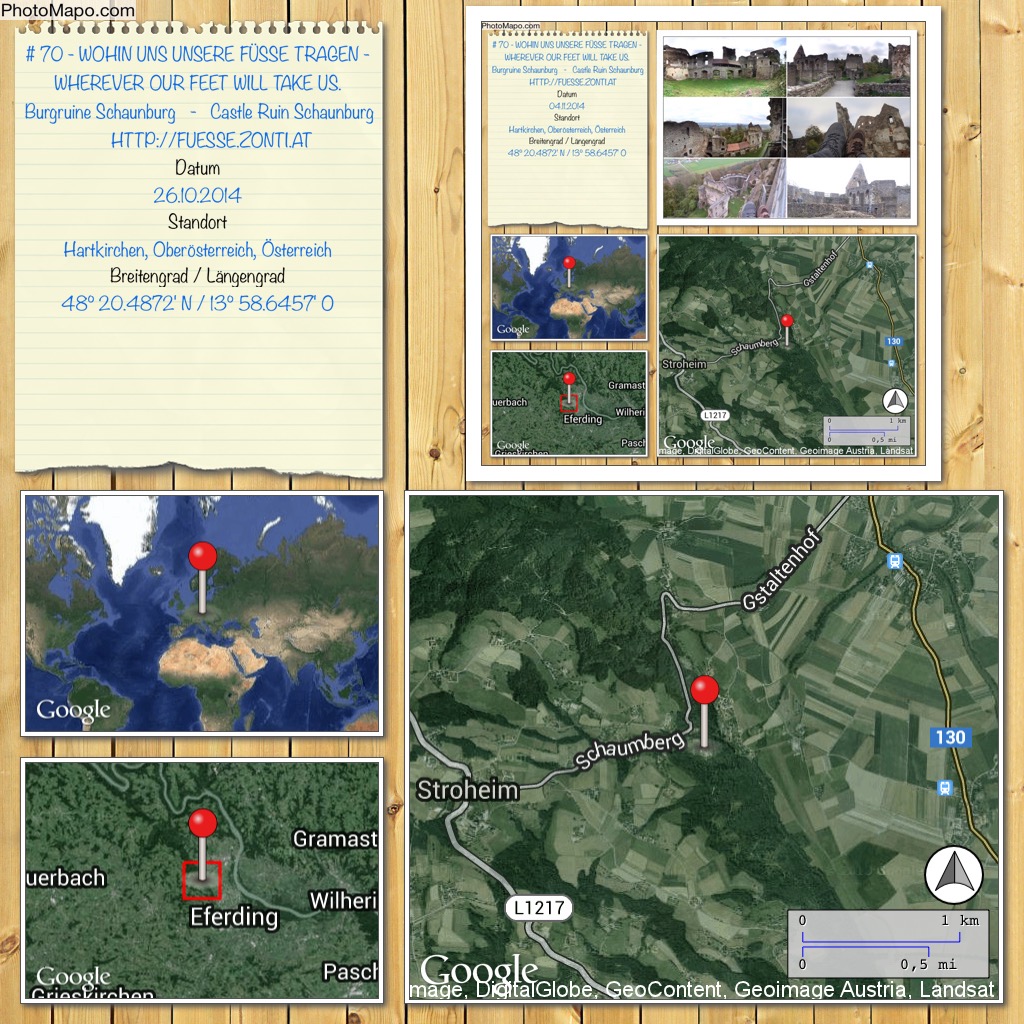Select the transit stop icon near Gstaltenhof
The image size is (1024, 1024).
(x=894, y=562)
